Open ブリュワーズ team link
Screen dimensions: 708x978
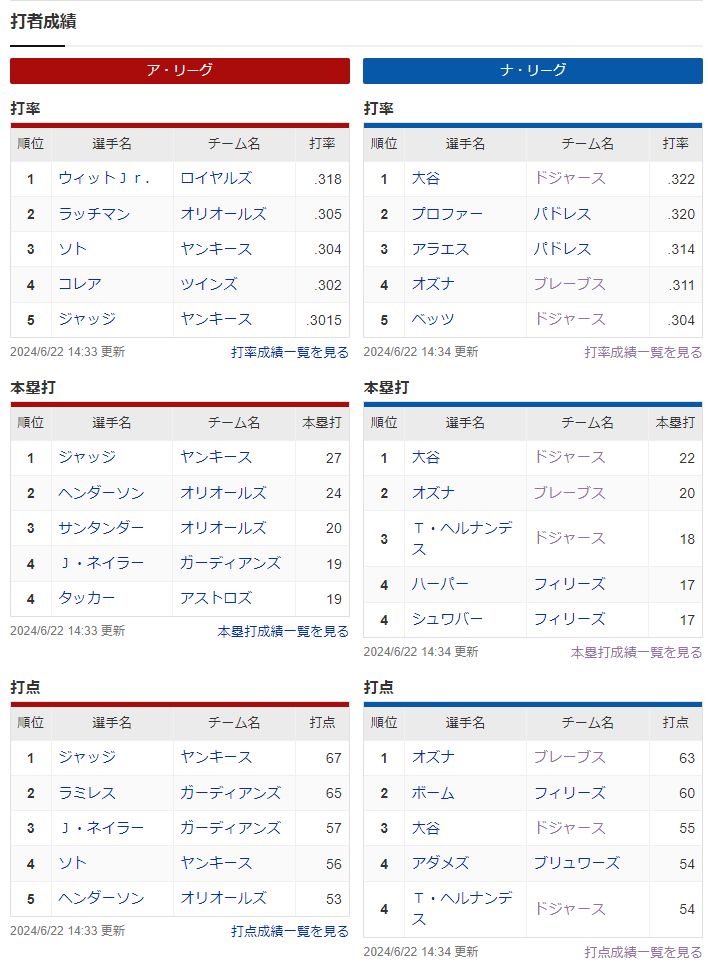pos(576,863)
